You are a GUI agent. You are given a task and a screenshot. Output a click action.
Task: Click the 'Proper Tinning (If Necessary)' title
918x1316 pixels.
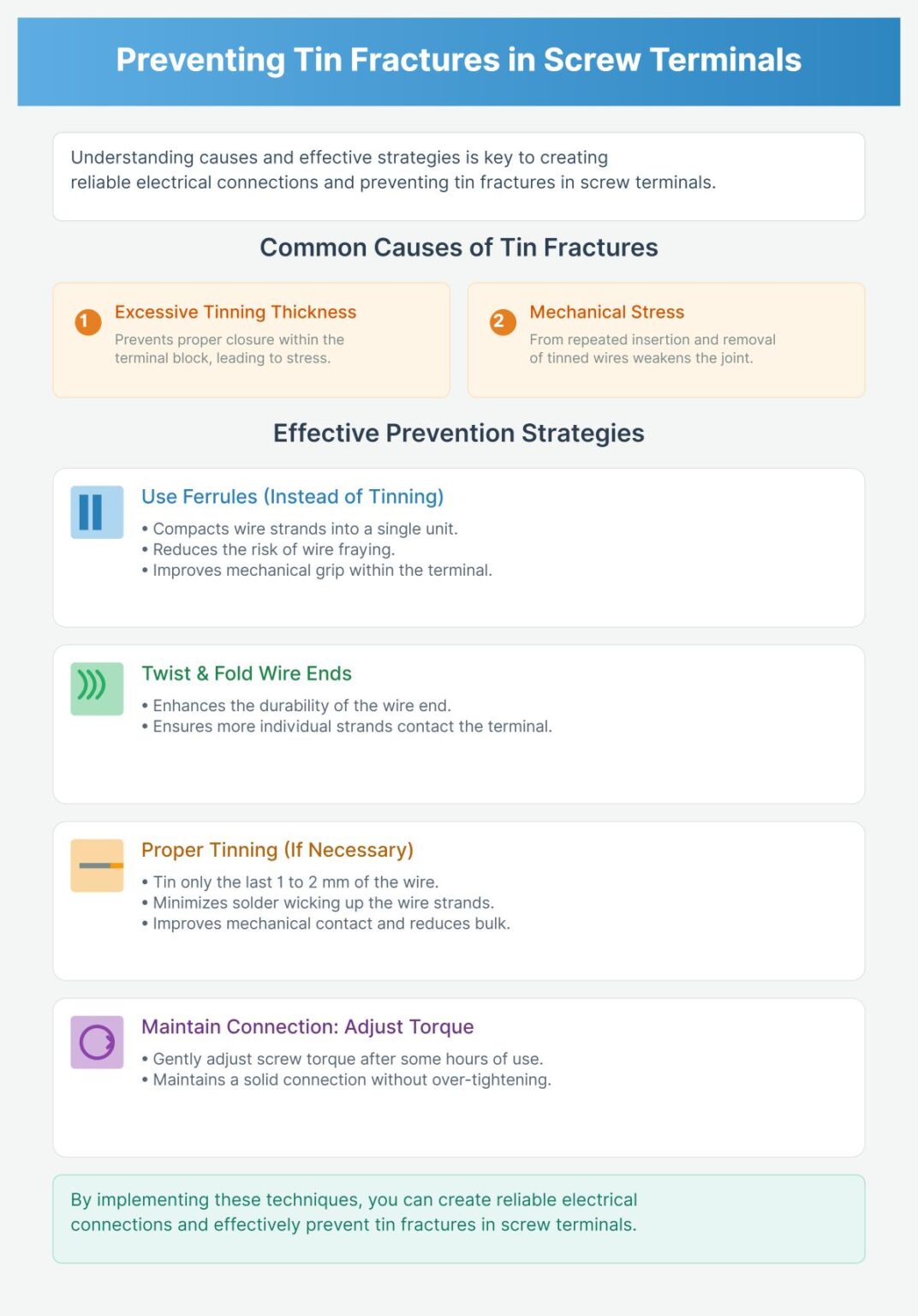point(277,850)
